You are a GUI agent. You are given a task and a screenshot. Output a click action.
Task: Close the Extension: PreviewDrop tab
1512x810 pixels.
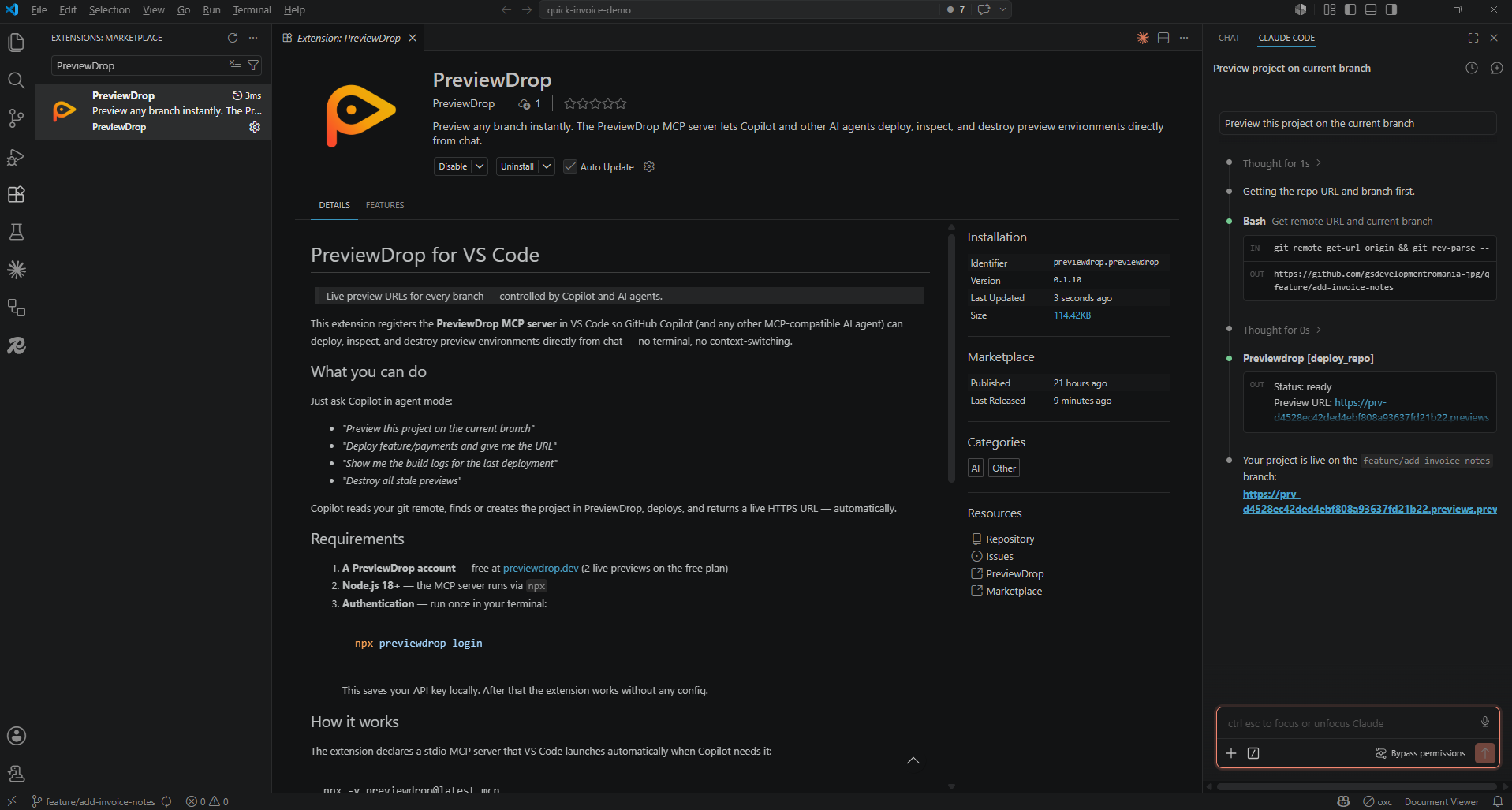413,38
